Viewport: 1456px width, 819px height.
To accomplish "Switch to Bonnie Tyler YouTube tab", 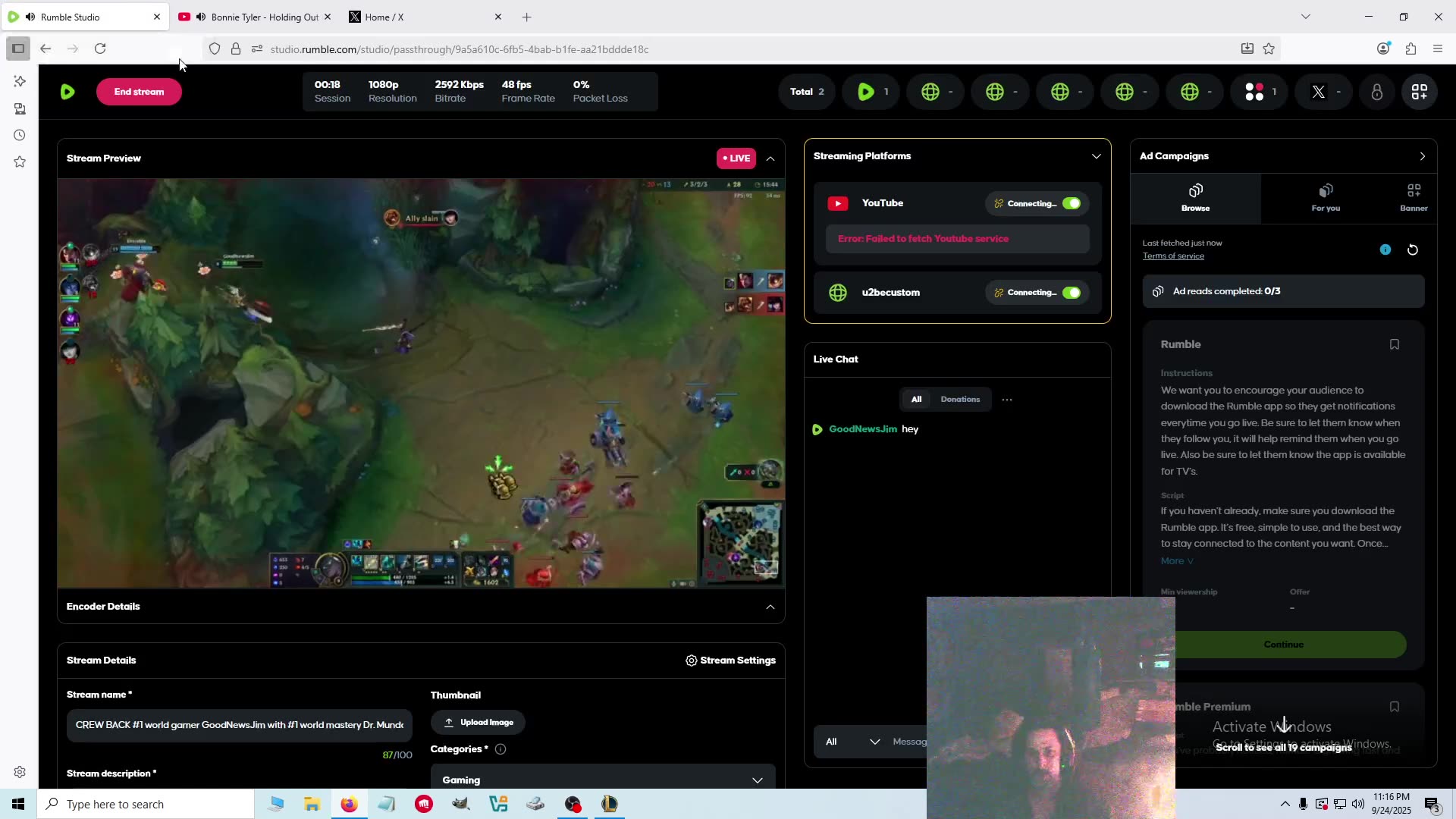I will (256, 17).
